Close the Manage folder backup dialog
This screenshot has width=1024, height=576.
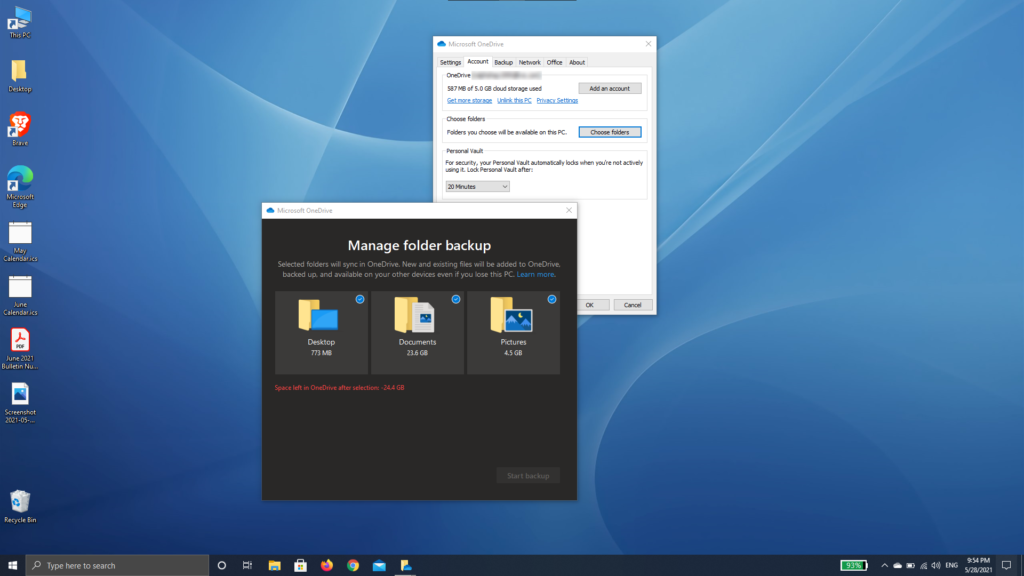[569, 210]
